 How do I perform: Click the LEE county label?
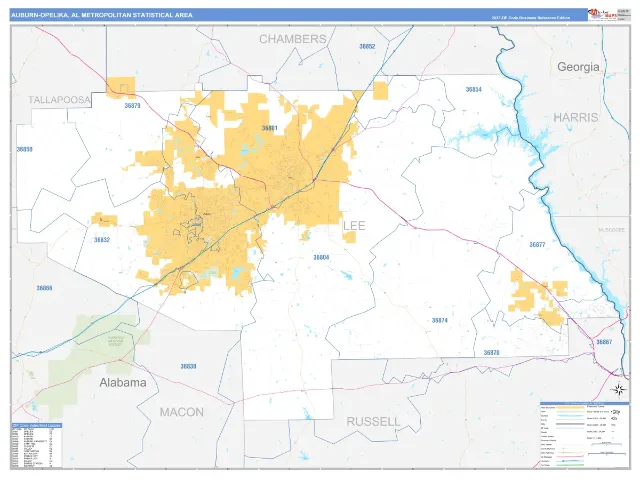[354, 226]
